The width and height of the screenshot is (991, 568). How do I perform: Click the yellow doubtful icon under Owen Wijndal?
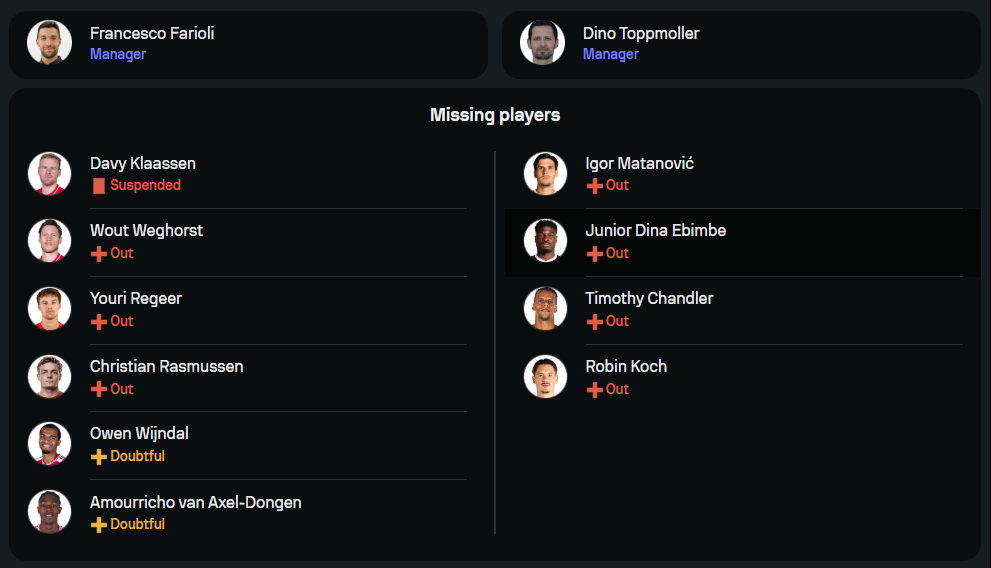click(98, 457)
